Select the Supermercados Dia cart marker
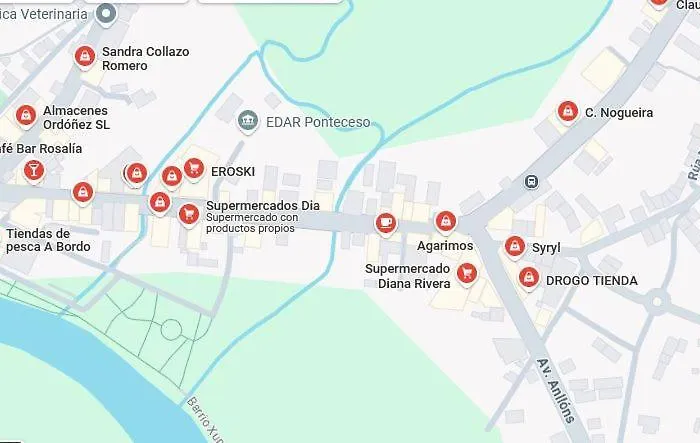700x443 pixels. point(189,216)
